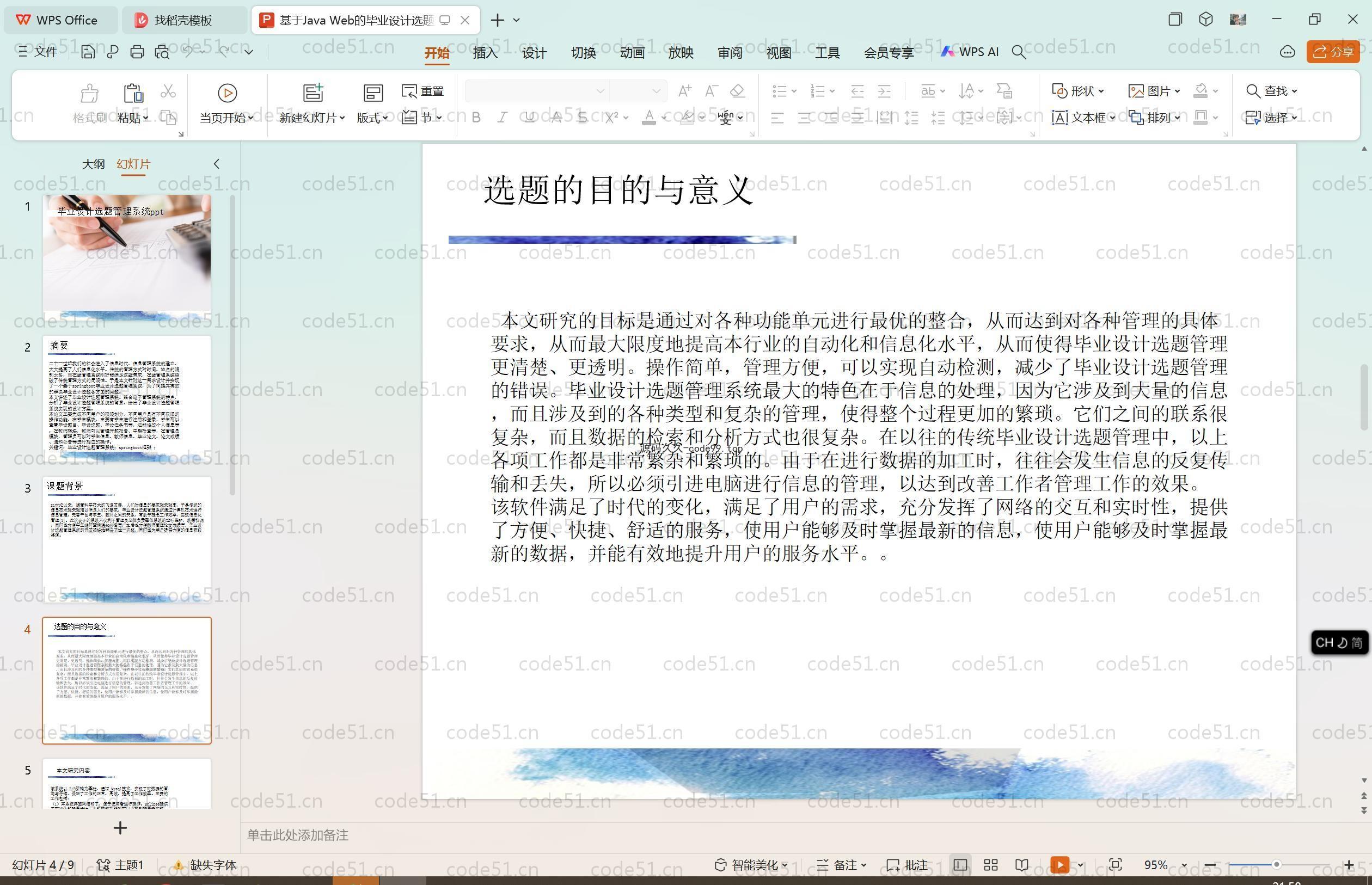Click the Text Box button
Screen dimensions: 1372x885
pyautogui.click(x=1083, y=118)
